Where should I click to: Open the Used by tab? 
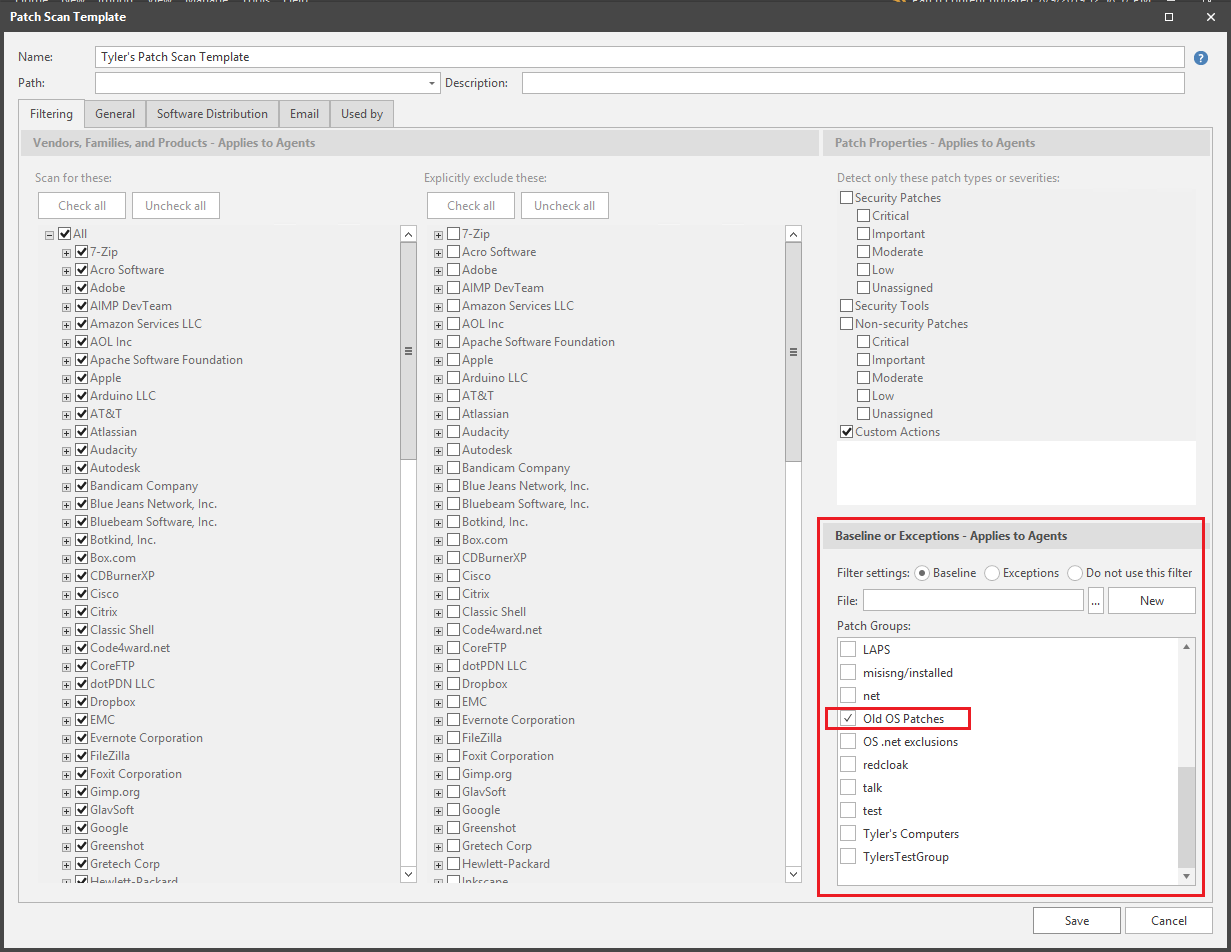pyautogui.click(x=361, y=114)
